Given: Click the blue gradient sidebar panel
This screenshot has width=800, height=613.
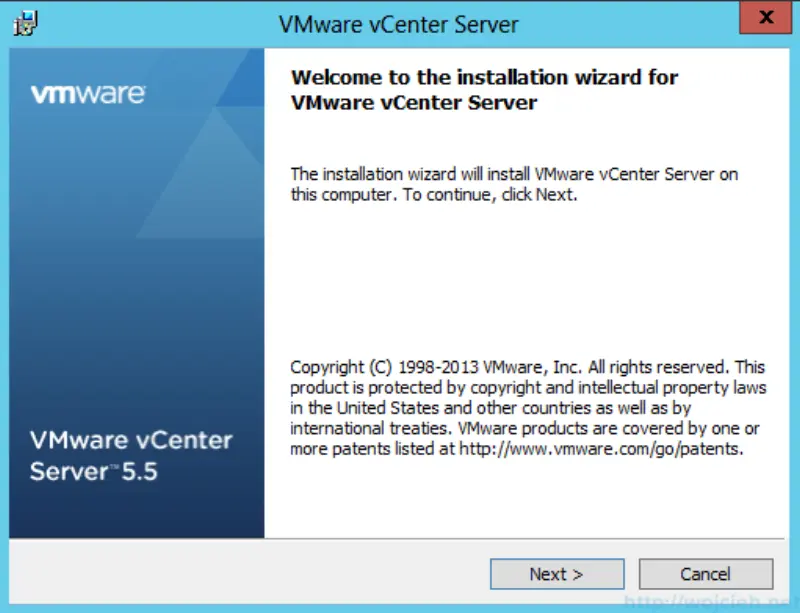Looking at the screenshot, I should [135, 280].
